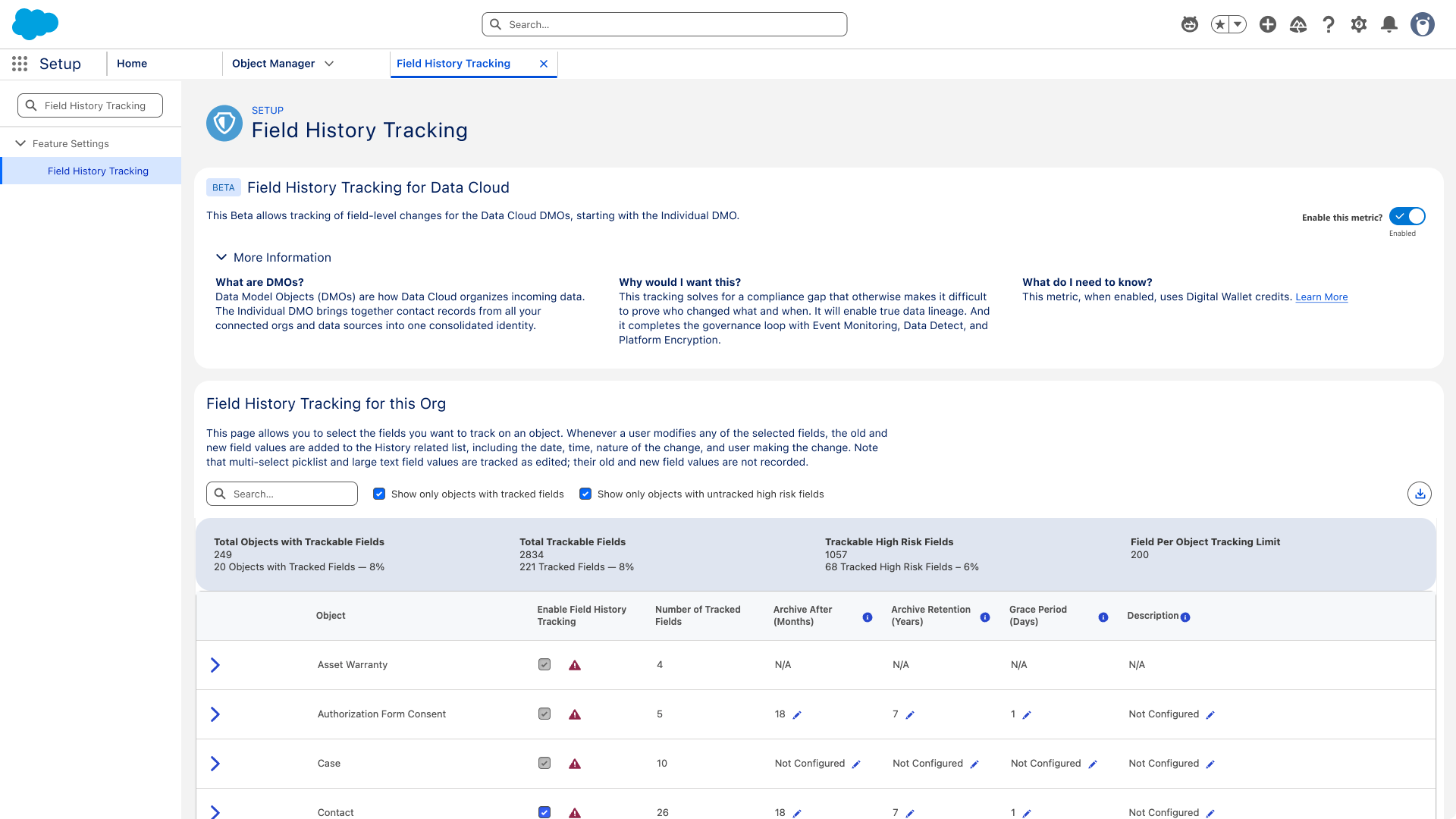Edit Archive After for Authorization Form Consent

[x=797, y=715]
